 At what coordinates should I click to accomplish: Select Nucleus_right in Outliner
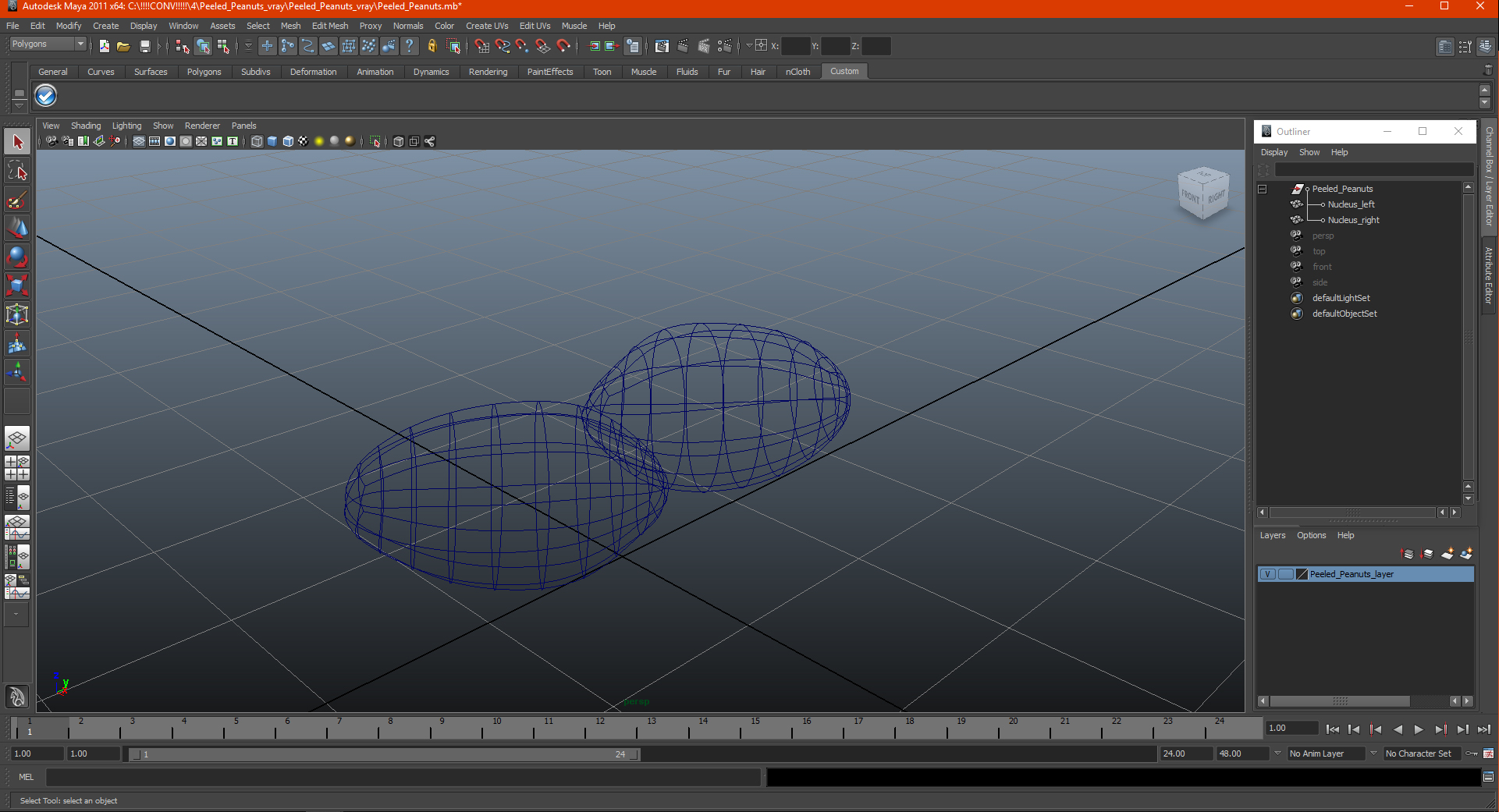(1353, 220)
